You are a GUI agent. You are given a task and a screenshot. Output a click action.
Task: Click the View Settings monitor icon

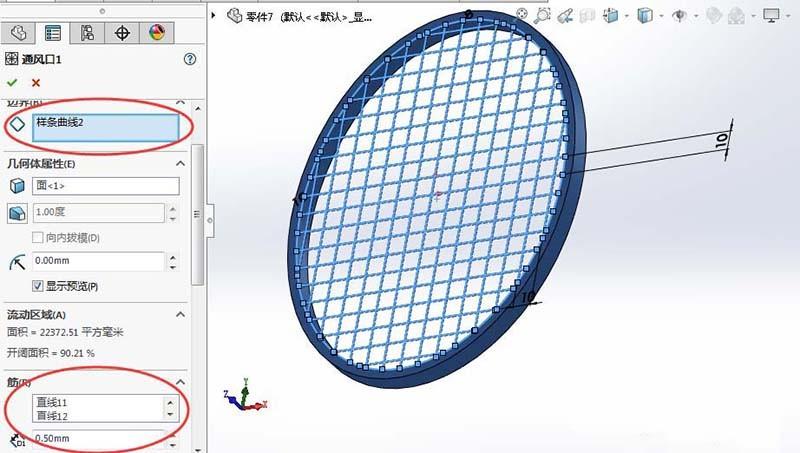coord(771,16)
